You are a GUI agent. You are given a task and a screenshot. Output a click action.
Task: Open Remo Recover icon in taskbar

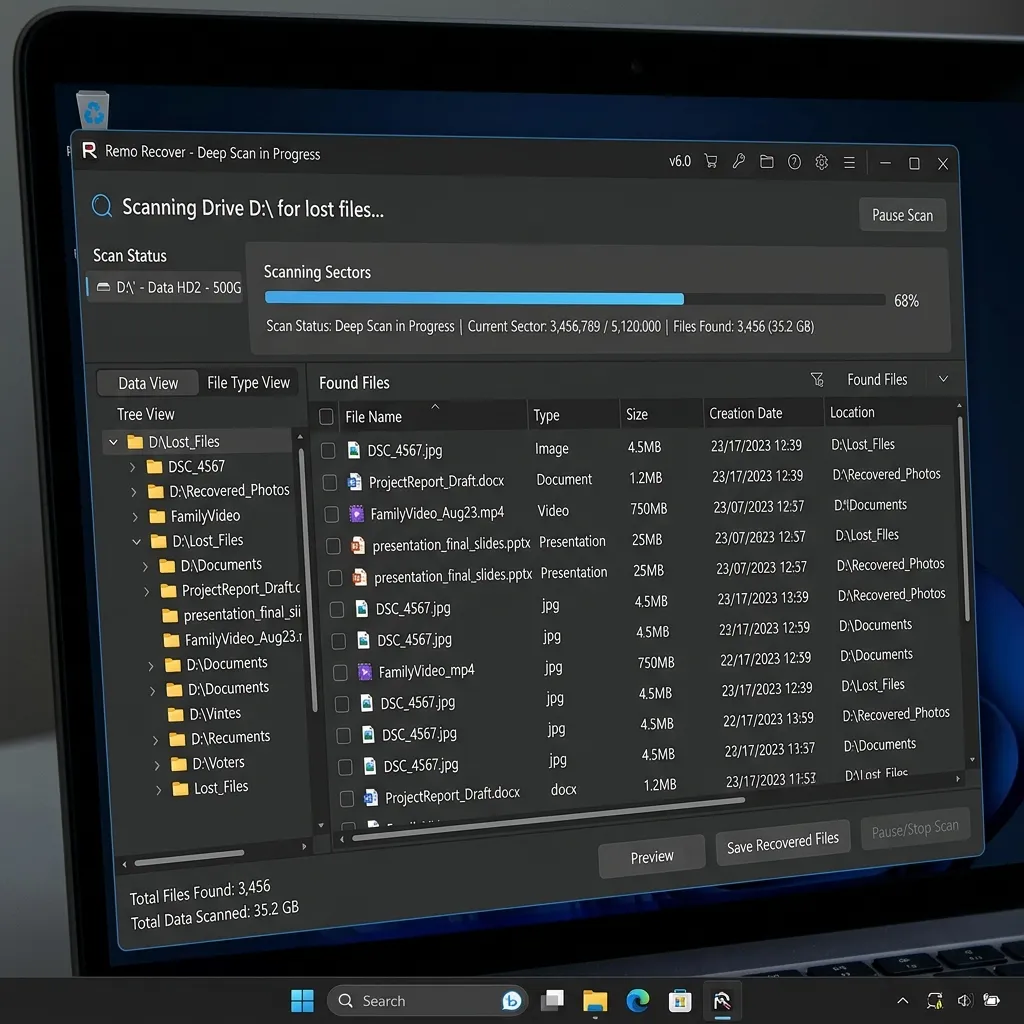[722, 1000]
